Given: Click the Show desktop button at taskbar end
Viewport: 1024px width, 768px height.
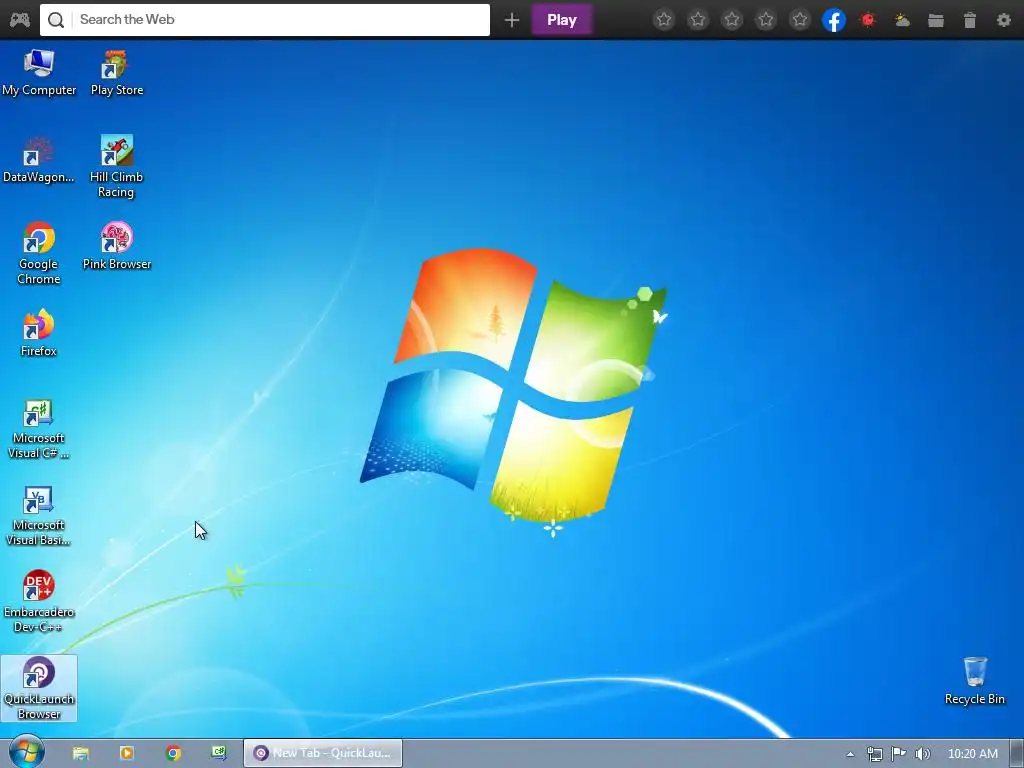Looking at the screenshot, I should (1017, 754).
